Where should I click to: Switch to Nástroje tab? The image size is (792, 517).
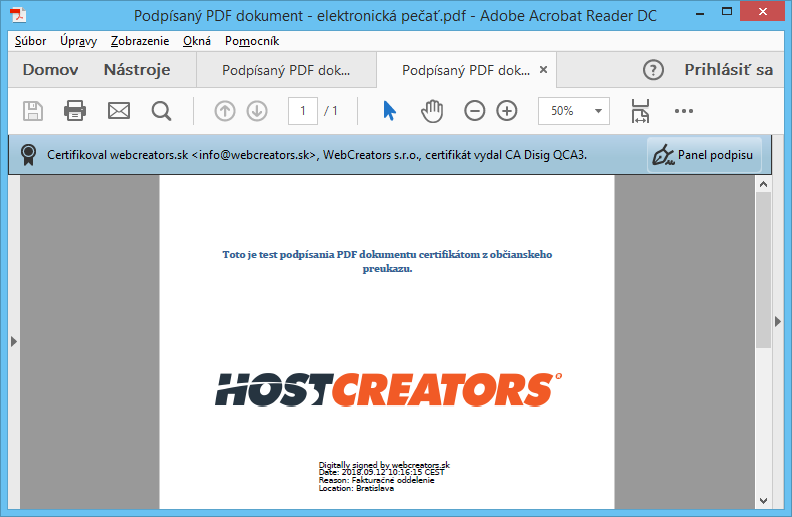[x=137, y=70]
